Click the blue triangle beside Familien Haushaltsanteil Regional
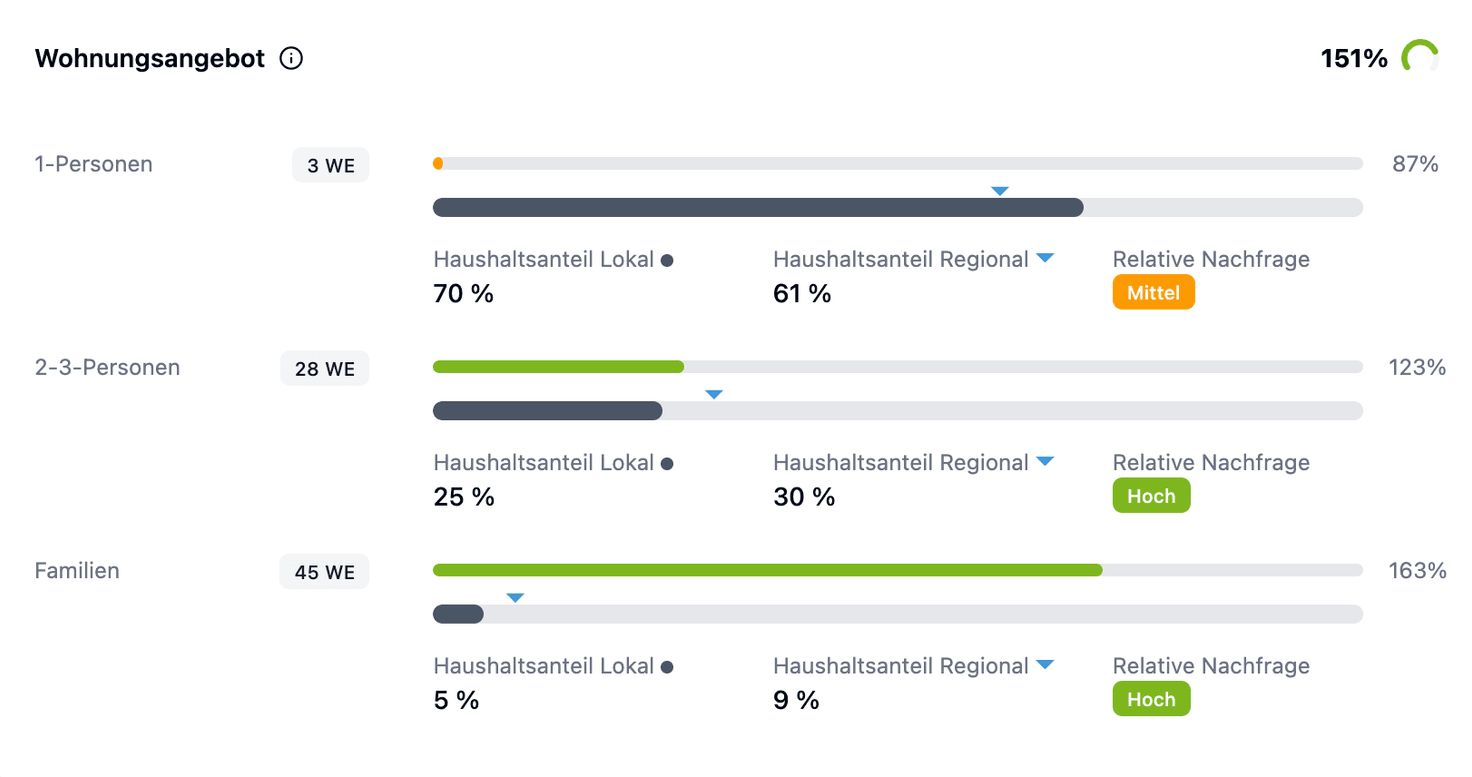The height and width of the screenshot is (777, 1472). tap(1045, 664)
